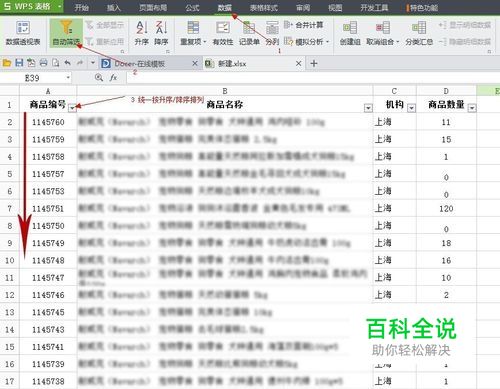The width and height of the screenshot is (500, 389).
Task: Open the 页面布局 ribbon tab
Action: 153,7
